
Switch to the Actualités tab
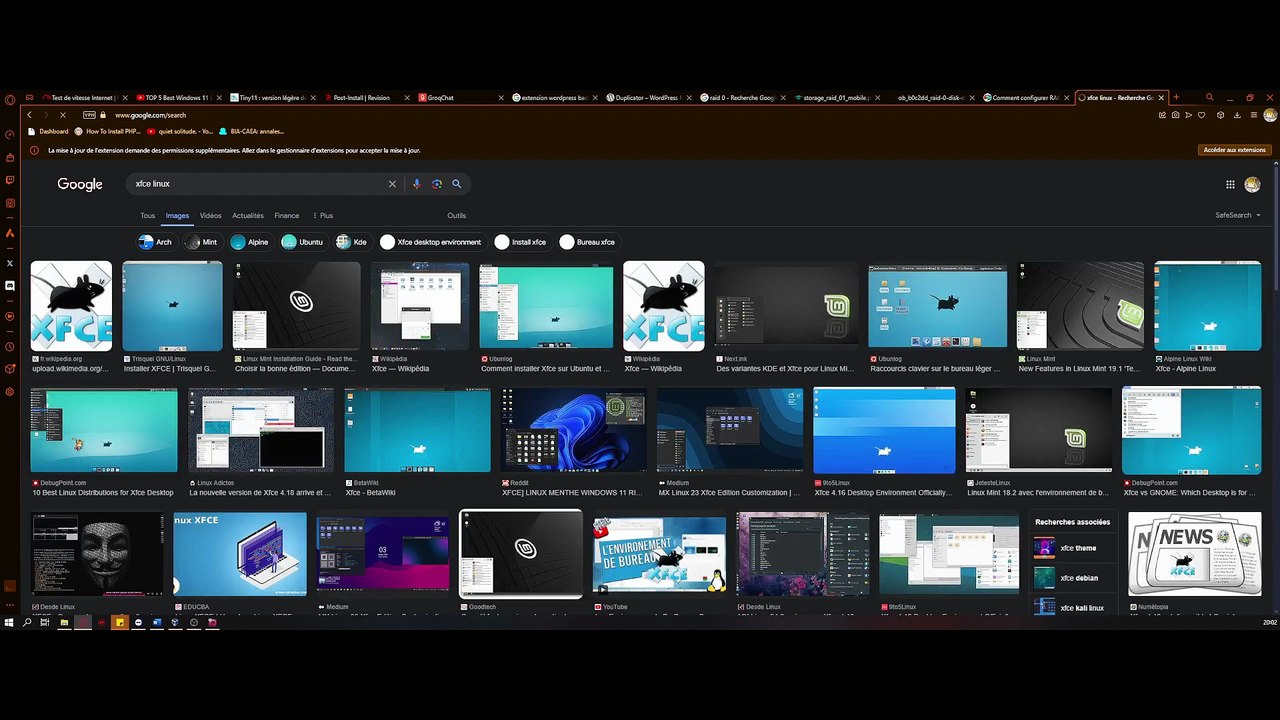(x=248, y=215)
